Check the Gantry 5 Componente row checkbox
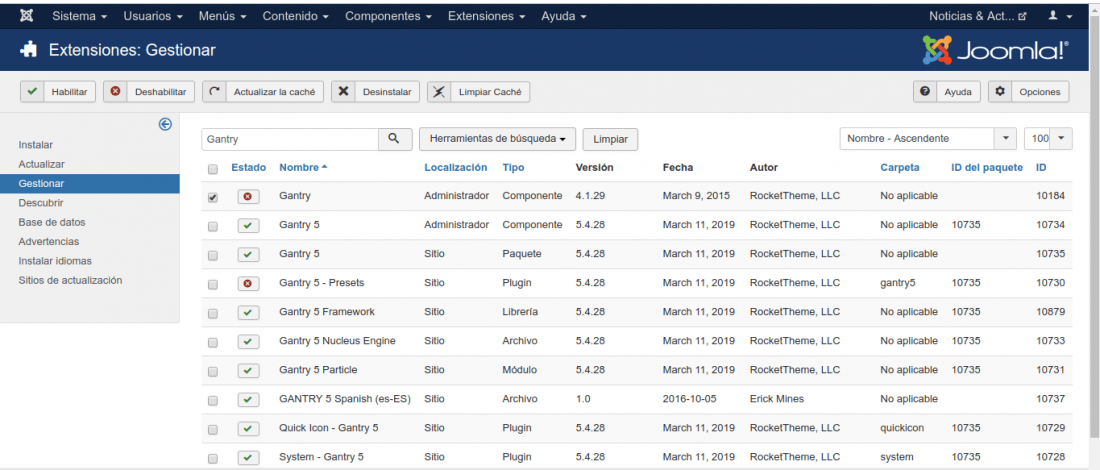This screenshot has width=1100, height=470. tap(213, 227)
